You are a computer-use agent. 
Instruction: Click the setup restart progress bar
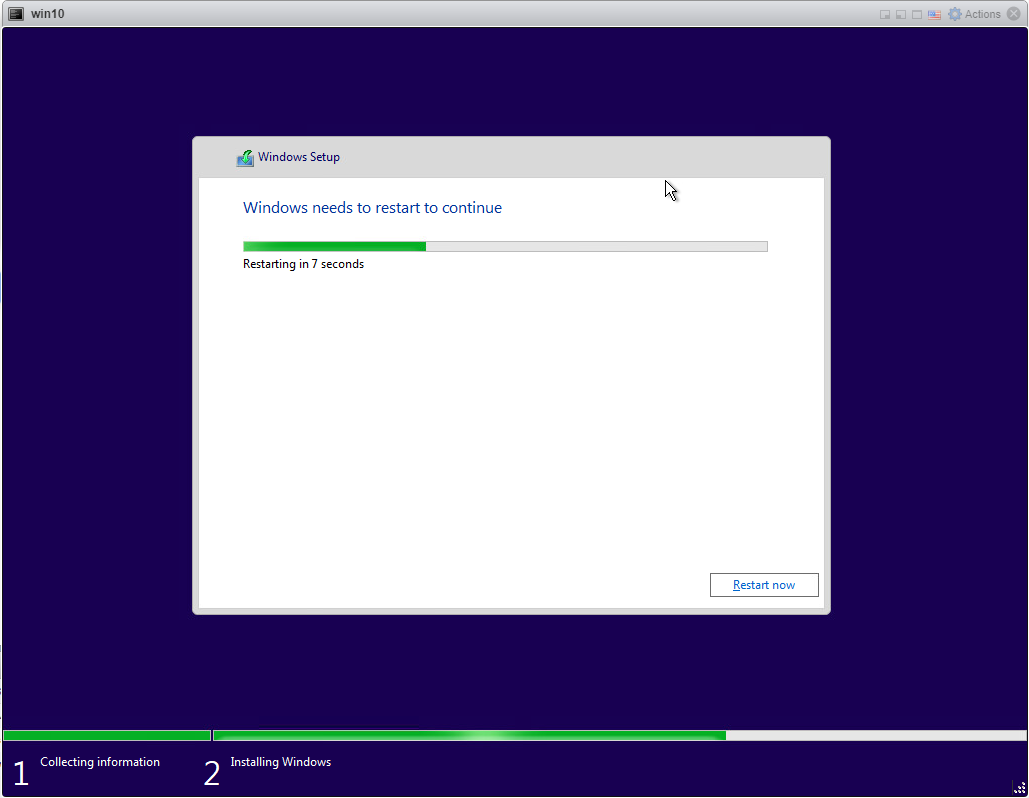tap(505, 245)
